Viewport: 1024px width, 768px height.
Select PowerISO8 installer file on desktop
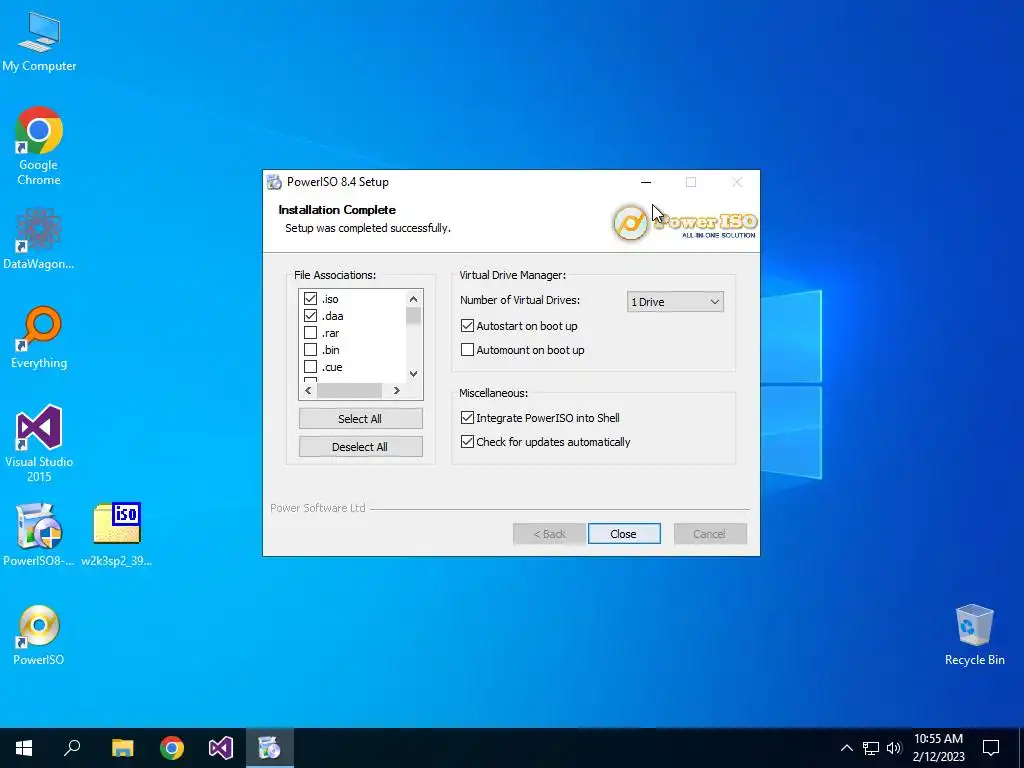click(39, 535)
